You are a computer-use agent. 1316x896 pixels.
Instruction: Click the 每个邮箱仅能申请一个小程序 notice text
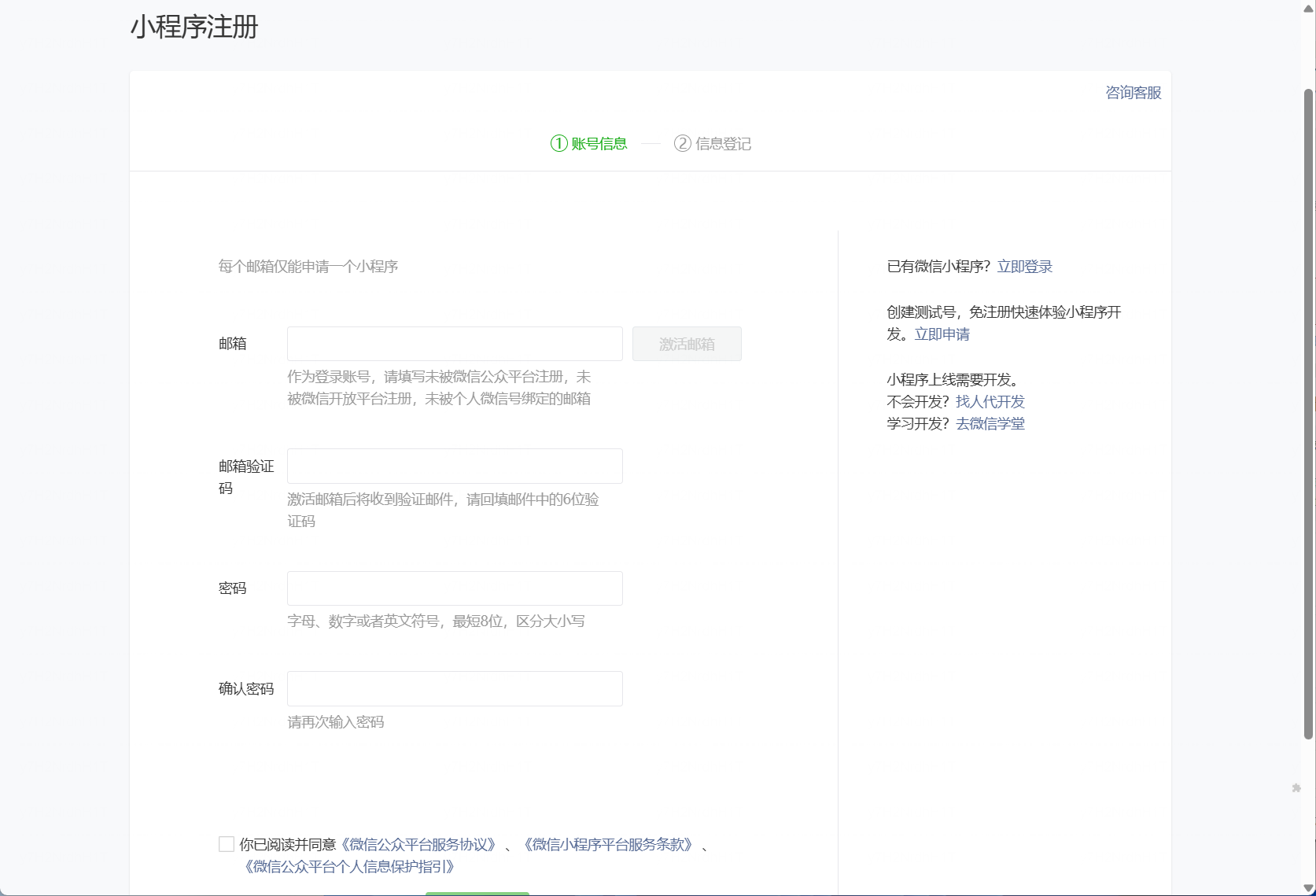click(x=308, y=266)
